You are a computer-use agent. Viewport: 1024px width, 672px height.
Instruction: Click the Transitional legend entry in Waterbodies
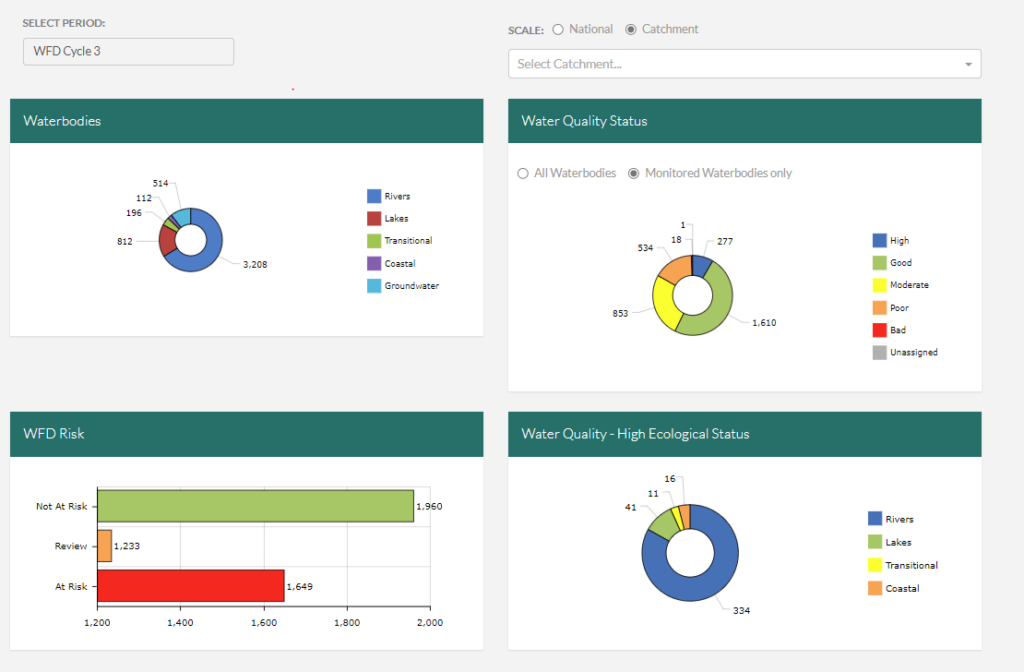pyautogui.click(x=408, y=241)
